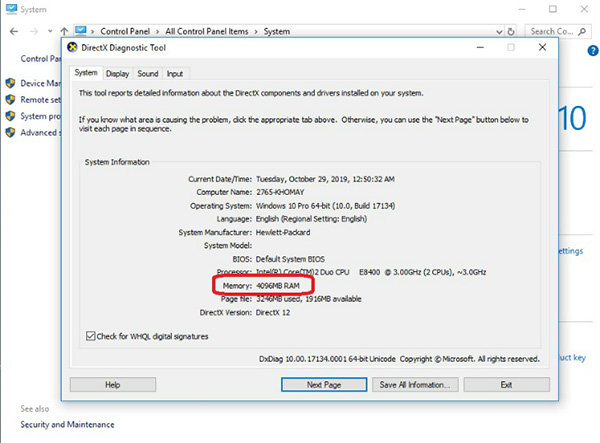Close the DirectX Diagnostic Tool window
The height and width of the screenshot is (443, 600).
[541, 47]
